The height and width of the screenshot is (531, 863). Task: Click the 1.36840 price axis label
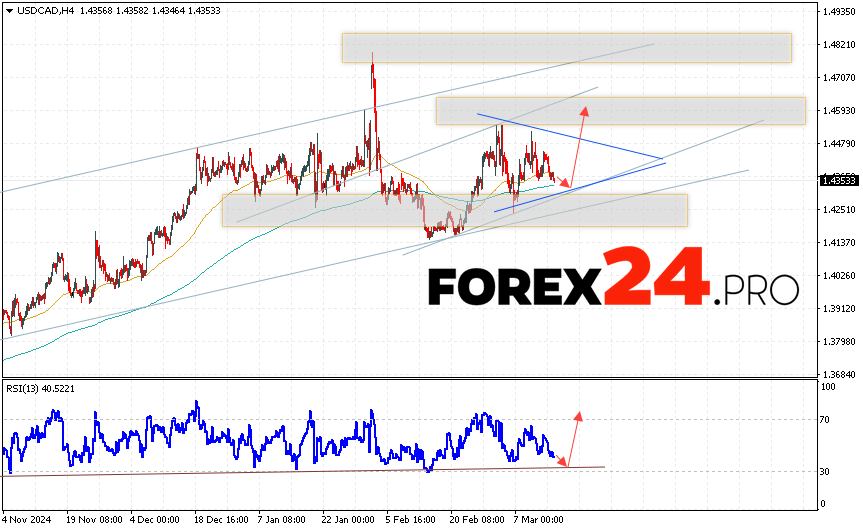coord(838,374)
